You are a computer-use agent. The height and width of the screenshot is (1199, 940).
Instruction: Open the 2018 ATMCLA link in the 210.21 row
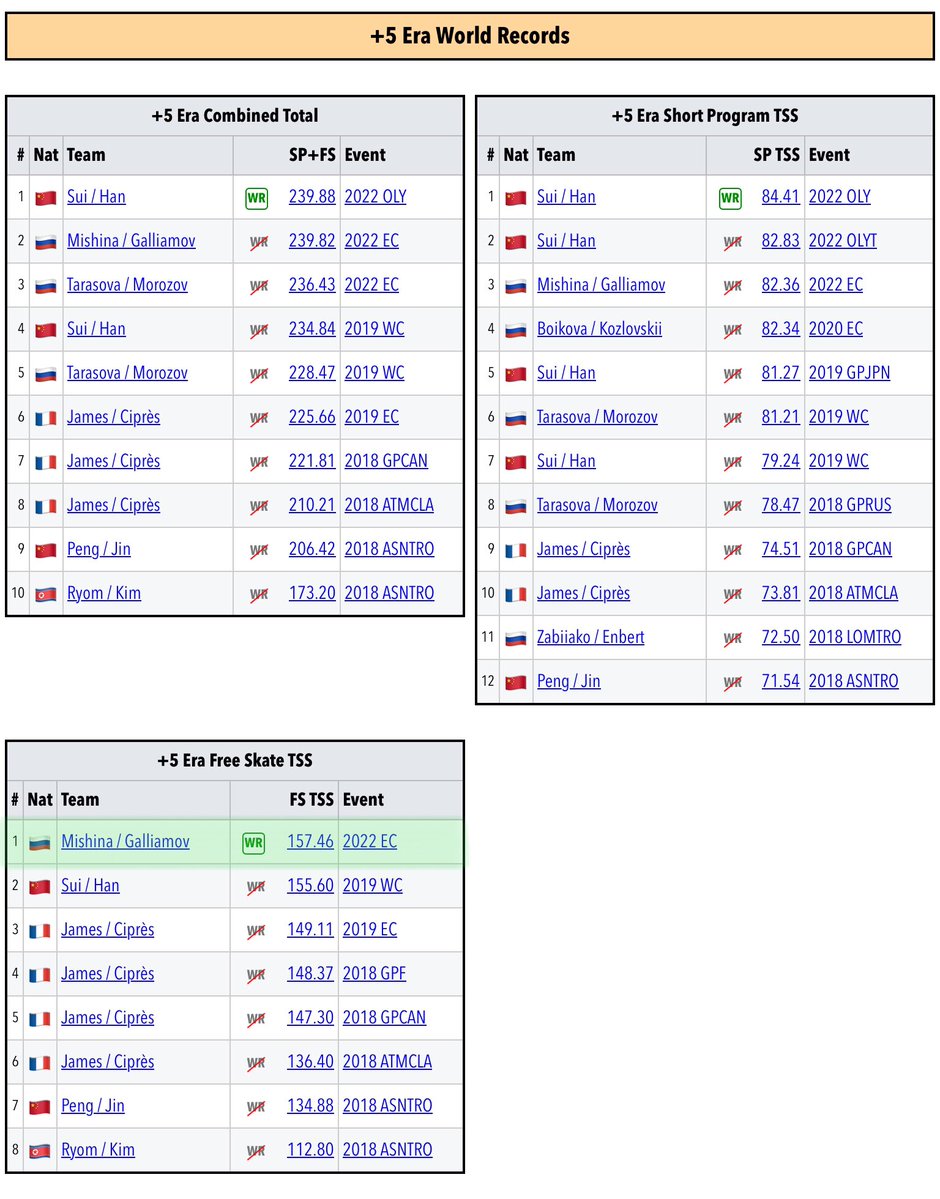(389, 505)
